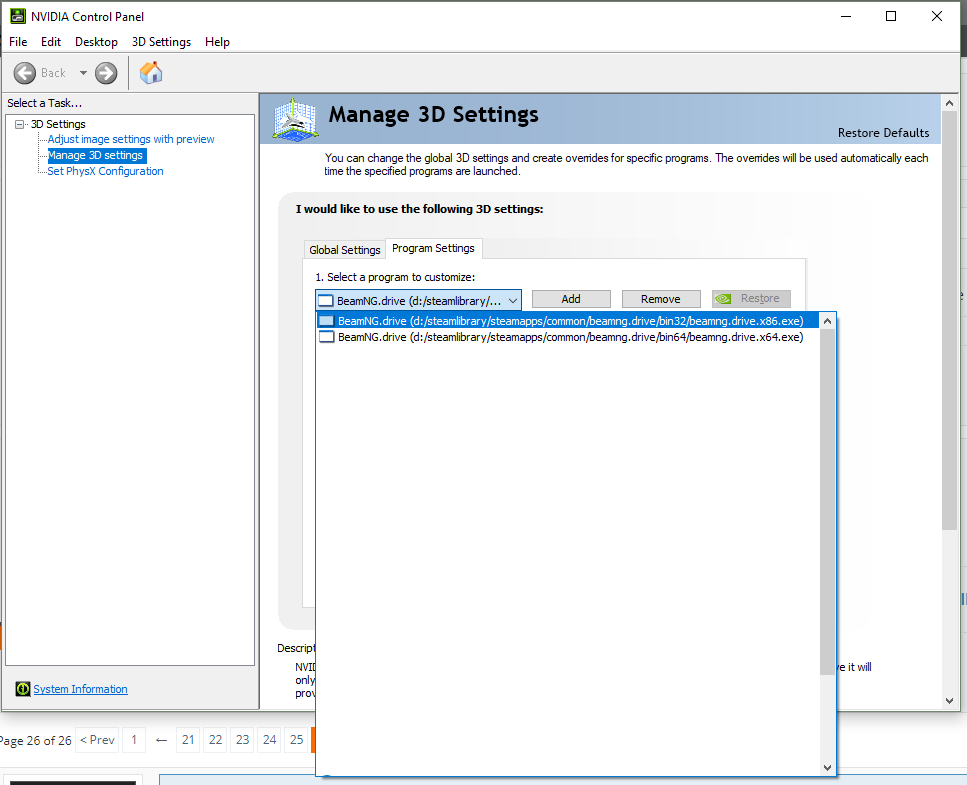Toggle the BeamNG.drive program dropdown
This screenshot has height=785, width=967.
click(x=418, y=300)
